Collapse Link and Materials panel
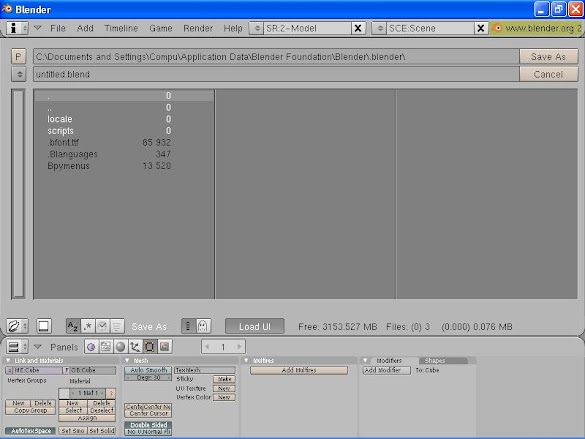The width and height of the screenshot is (585, 439). pos(8,360)
